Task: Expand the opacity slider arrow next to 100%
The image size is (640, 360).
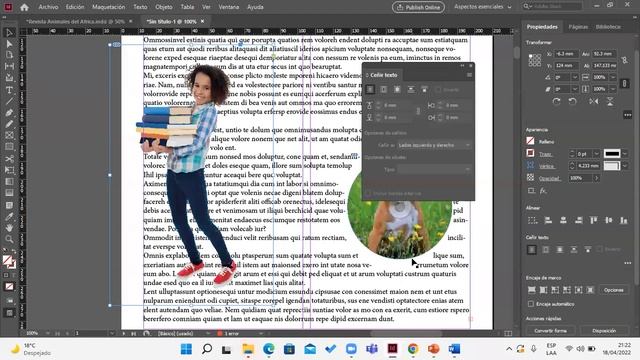Action: pyautogui.click(x=596, y=178)
